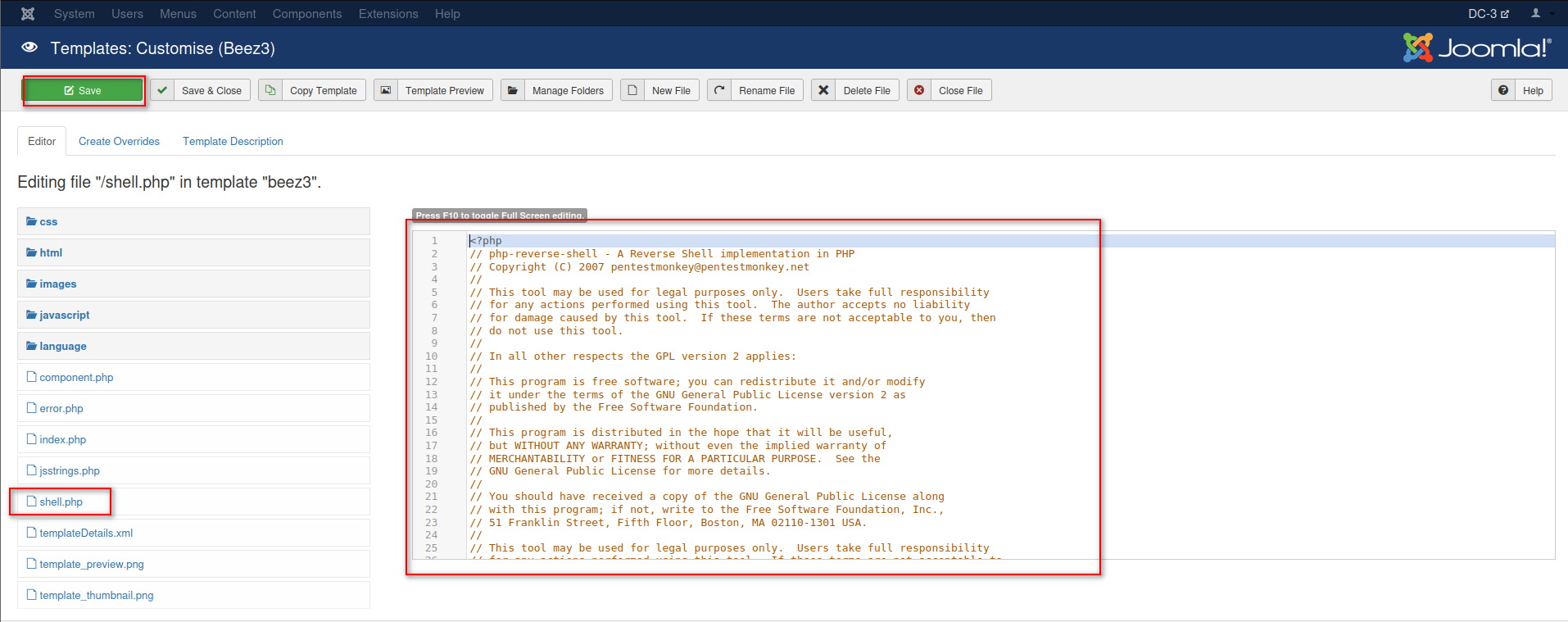Open template_preview.png in the file list
1568x622 pixels.
tap(92, 564)
